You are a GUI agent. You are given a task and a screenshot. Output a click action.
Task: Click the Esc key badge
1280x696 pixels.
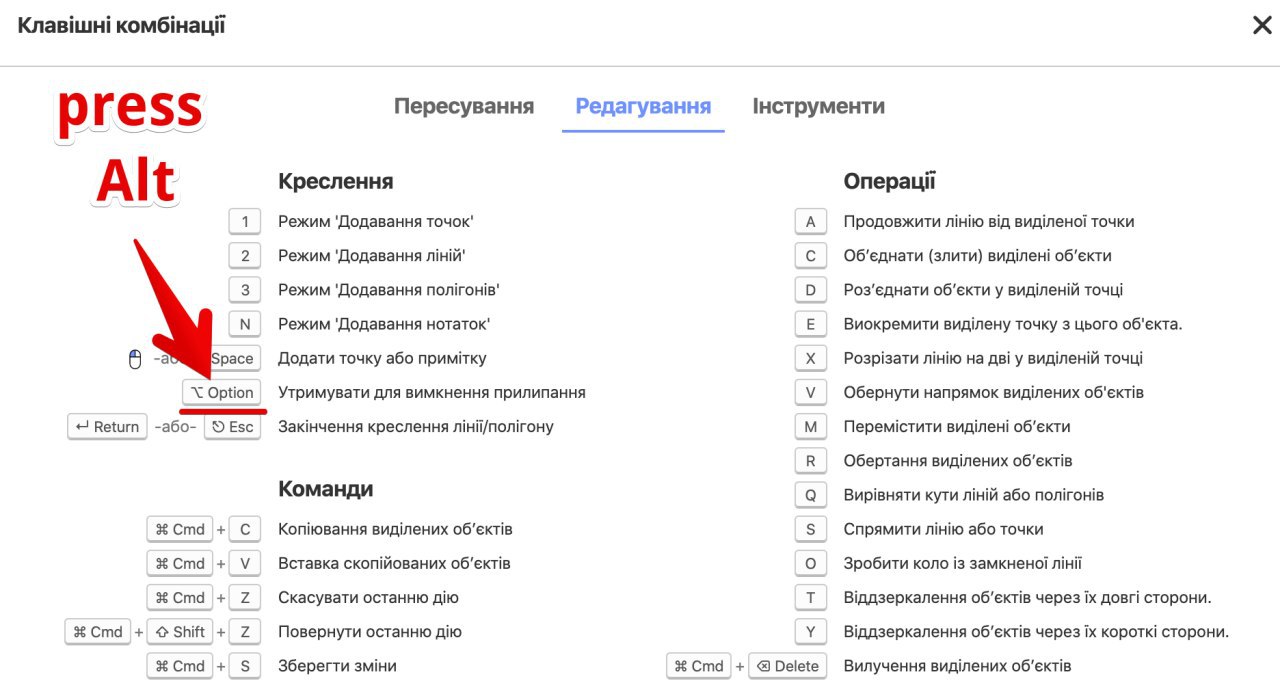point(233,427)
